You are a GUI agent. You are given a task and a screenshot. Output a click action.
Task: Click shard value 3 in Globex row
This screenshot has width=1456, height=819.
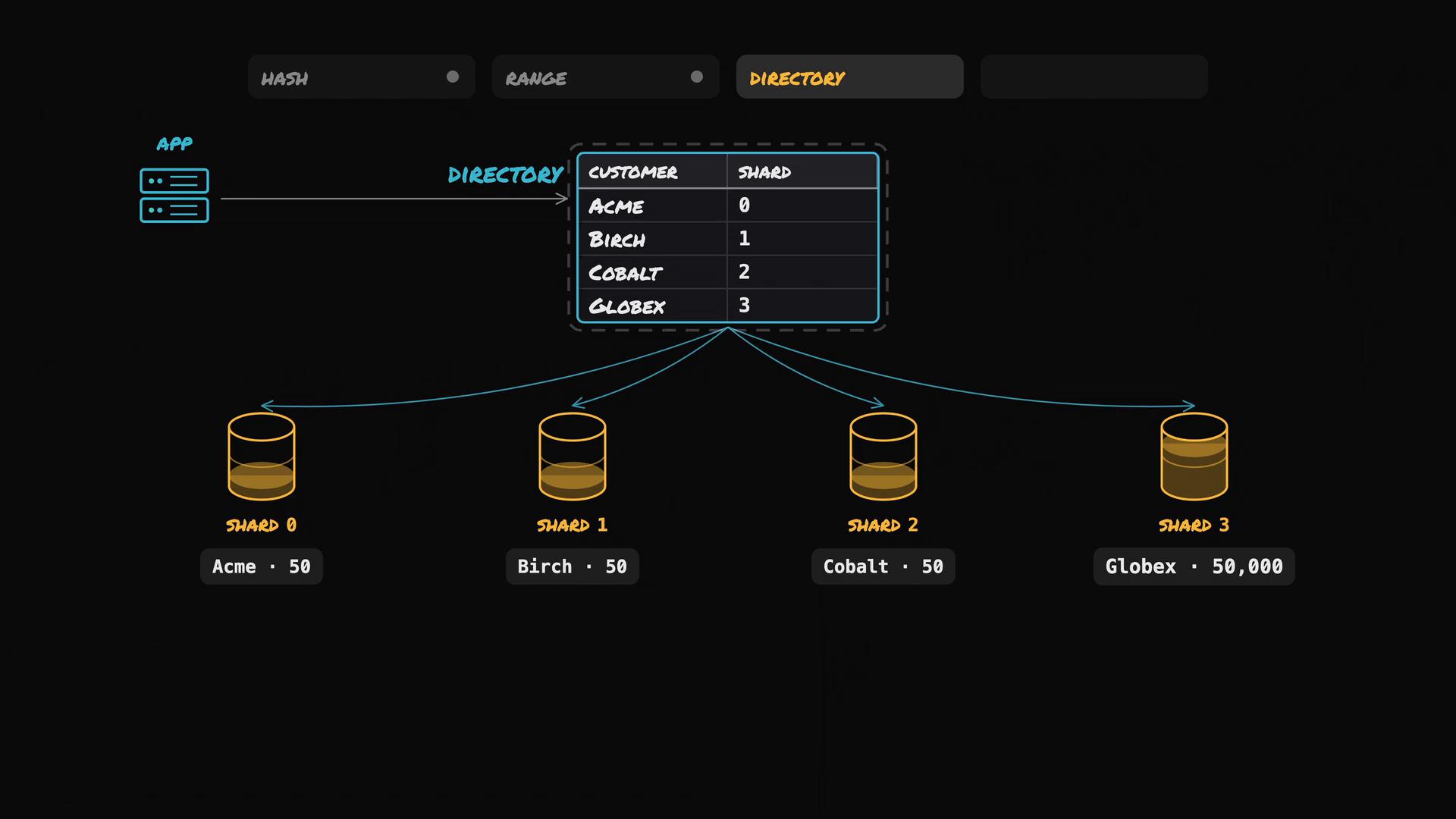tap(745, 306)
